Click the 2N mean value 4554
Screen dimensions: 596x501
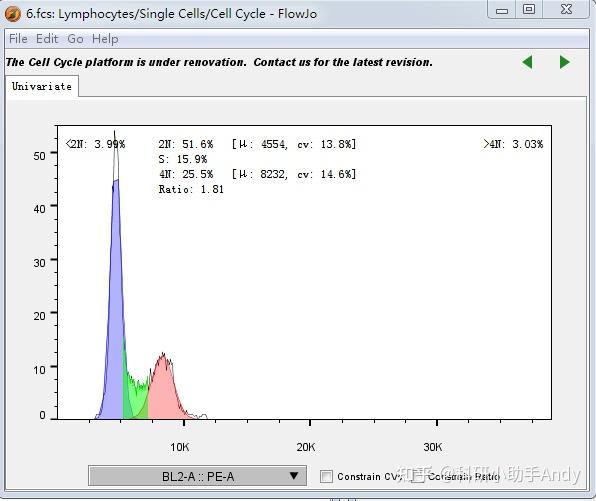tap(273, 144)
